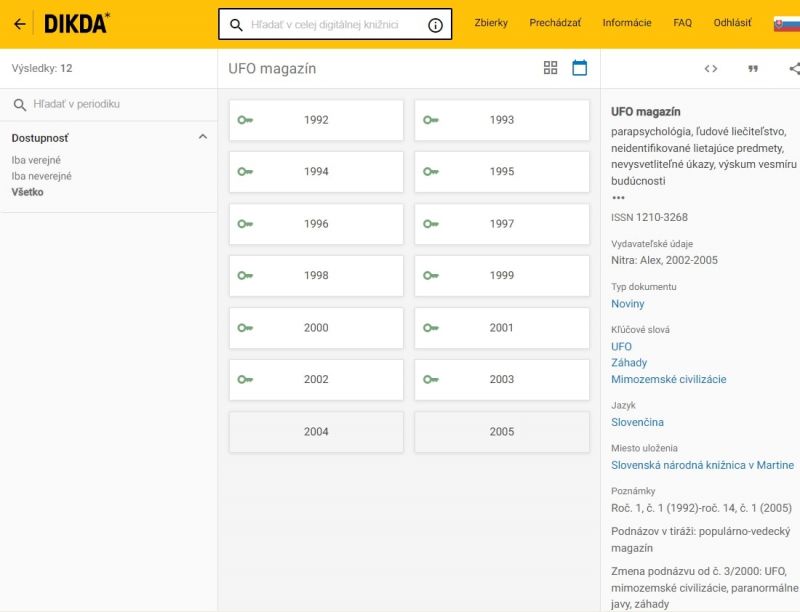Click the Slovak flag language icon
The image size is (800, 612).
(x=787, y=23)
